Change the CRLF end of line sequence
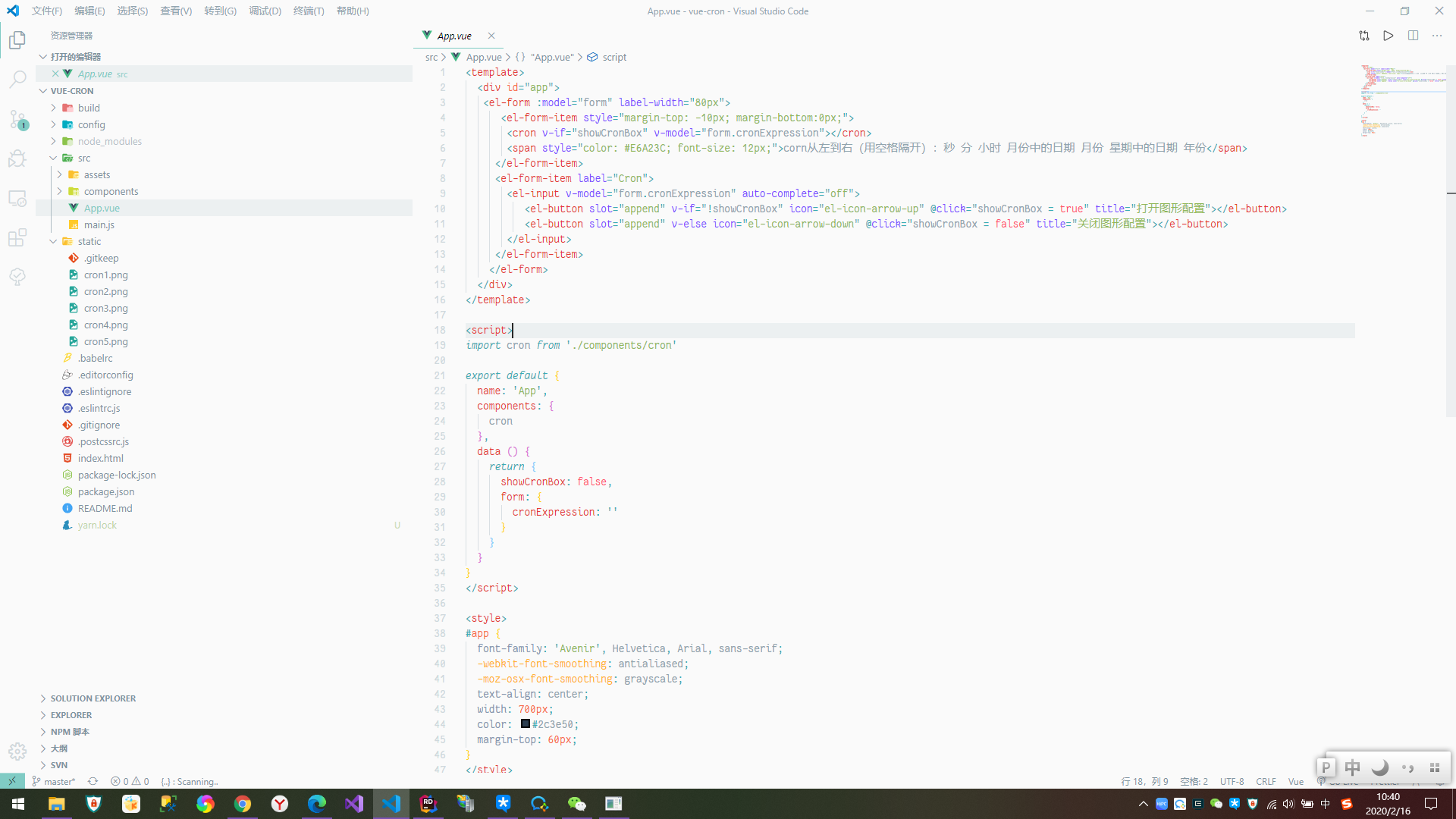Screen dimensions: 1456x819 pyautogui.click(x=1266, y=781)
